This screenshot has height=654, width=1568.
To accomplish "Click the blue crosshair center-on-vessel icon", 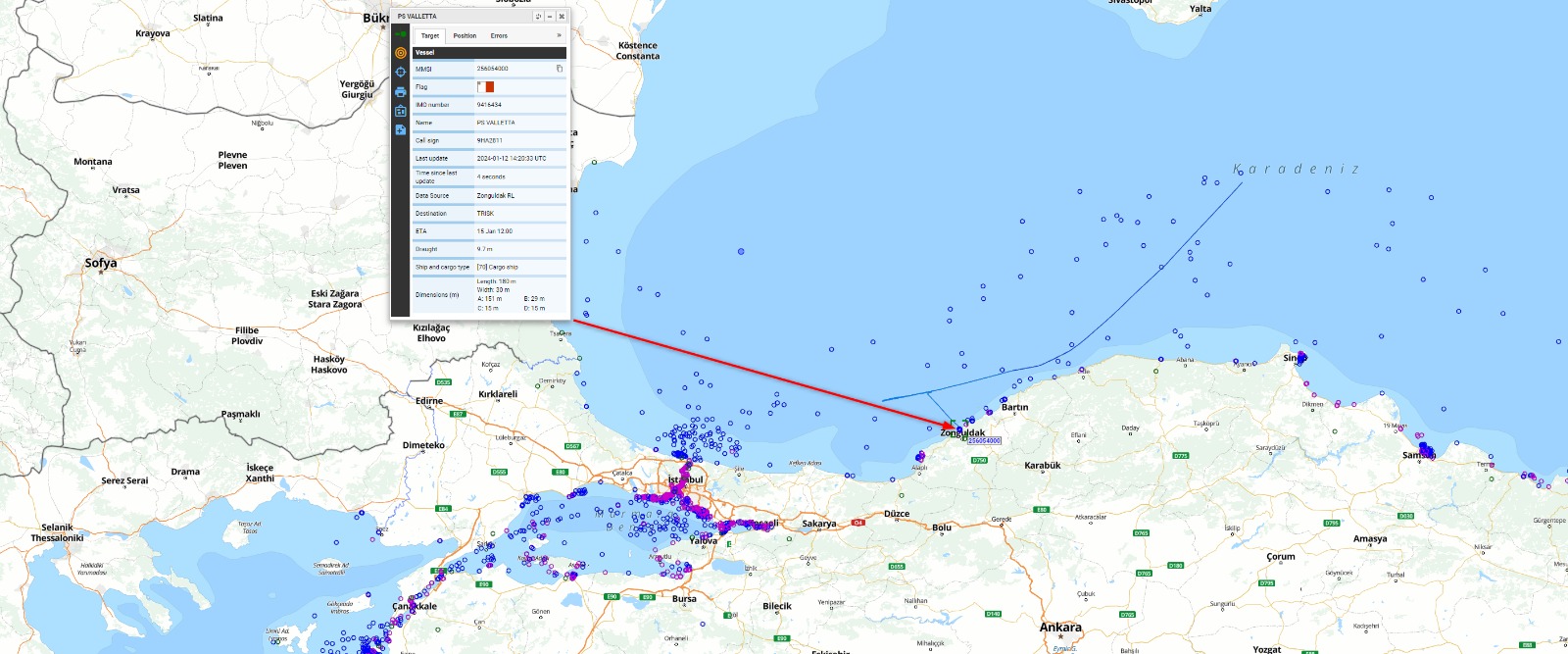I will coord(400,72).
